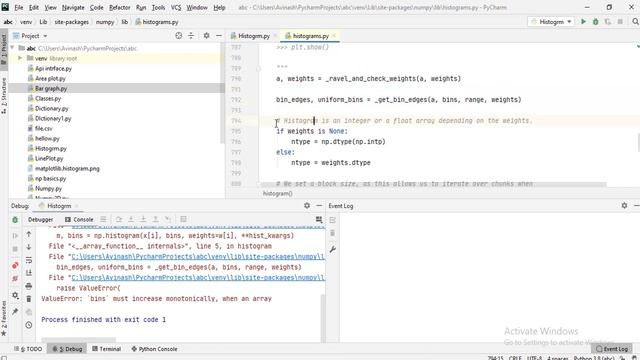Click evaluate expression calculator icon
Viewport: 640px width, 360px height.
coord(183,220)
